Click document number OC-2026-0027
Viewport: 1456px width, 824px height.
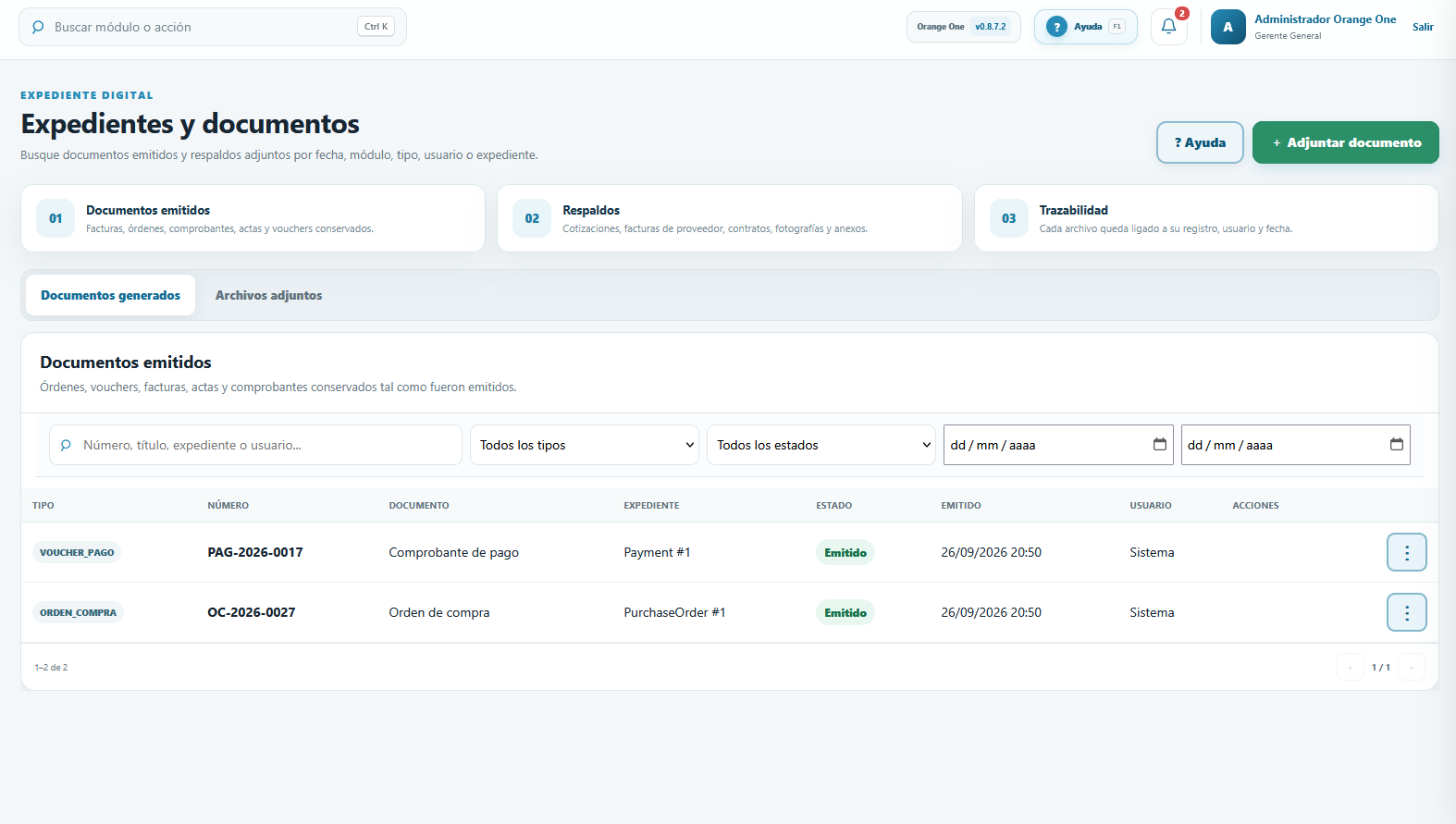pos(252,612)
